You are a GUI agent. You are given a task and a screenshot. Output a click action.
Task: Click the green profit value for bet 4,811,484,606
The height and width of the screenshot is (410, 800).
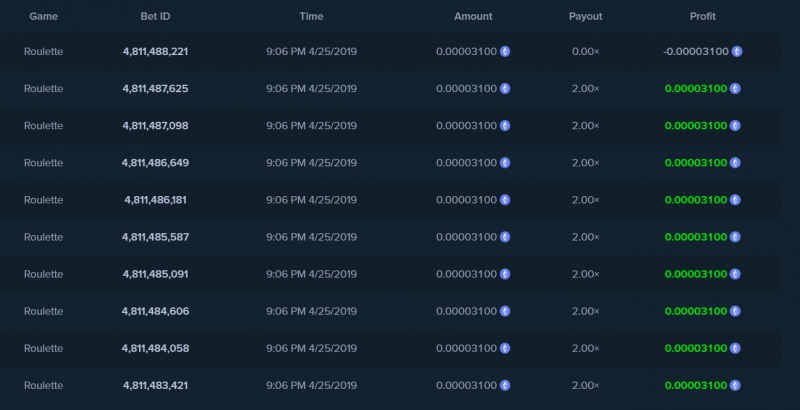click(696, 311)
